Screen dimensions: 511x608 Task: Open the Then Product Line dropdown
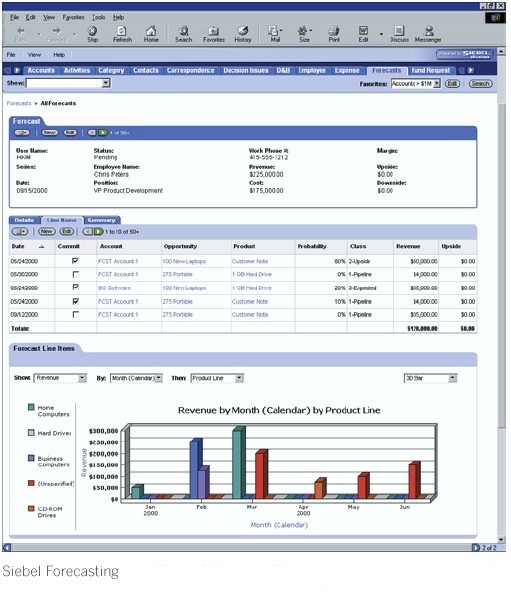pos(239,378)
